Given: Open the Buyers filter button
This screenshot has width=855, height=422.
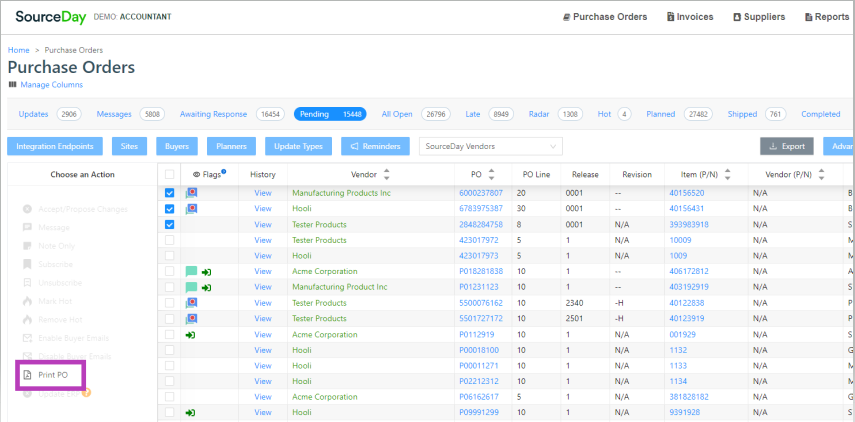Looking at the screenshot, I should 177,146.
